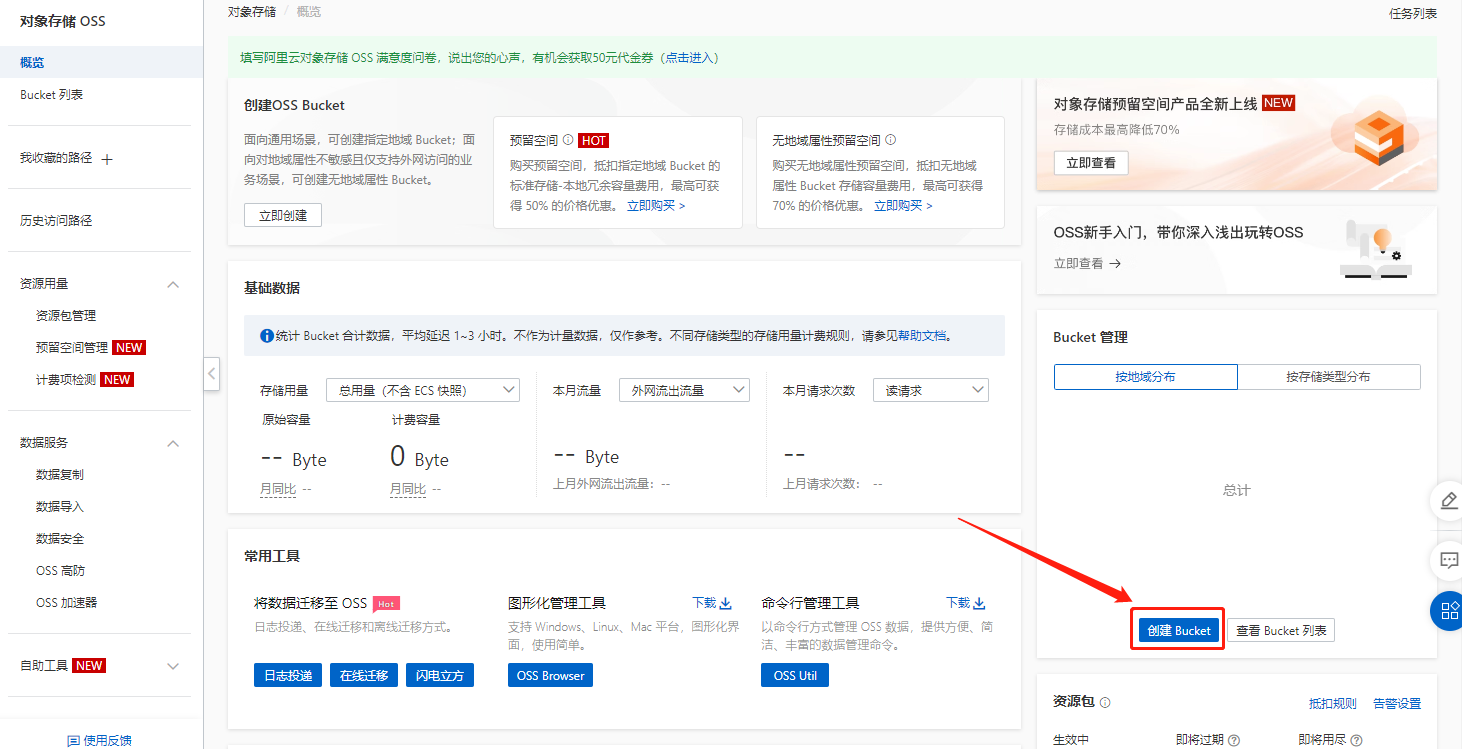Open the 外网流出流量 dropdown
1462x749 pixels.
tap(684, 390)
